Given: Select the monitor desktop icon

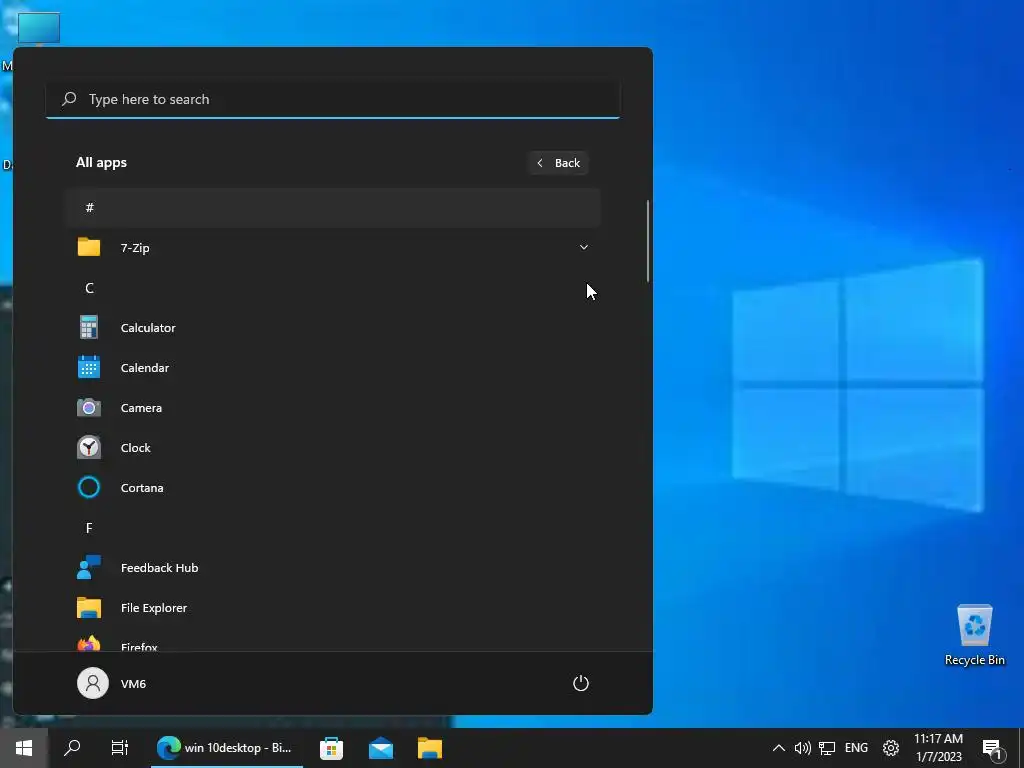Looking at the screenshot, I should [x=39, y=27].
